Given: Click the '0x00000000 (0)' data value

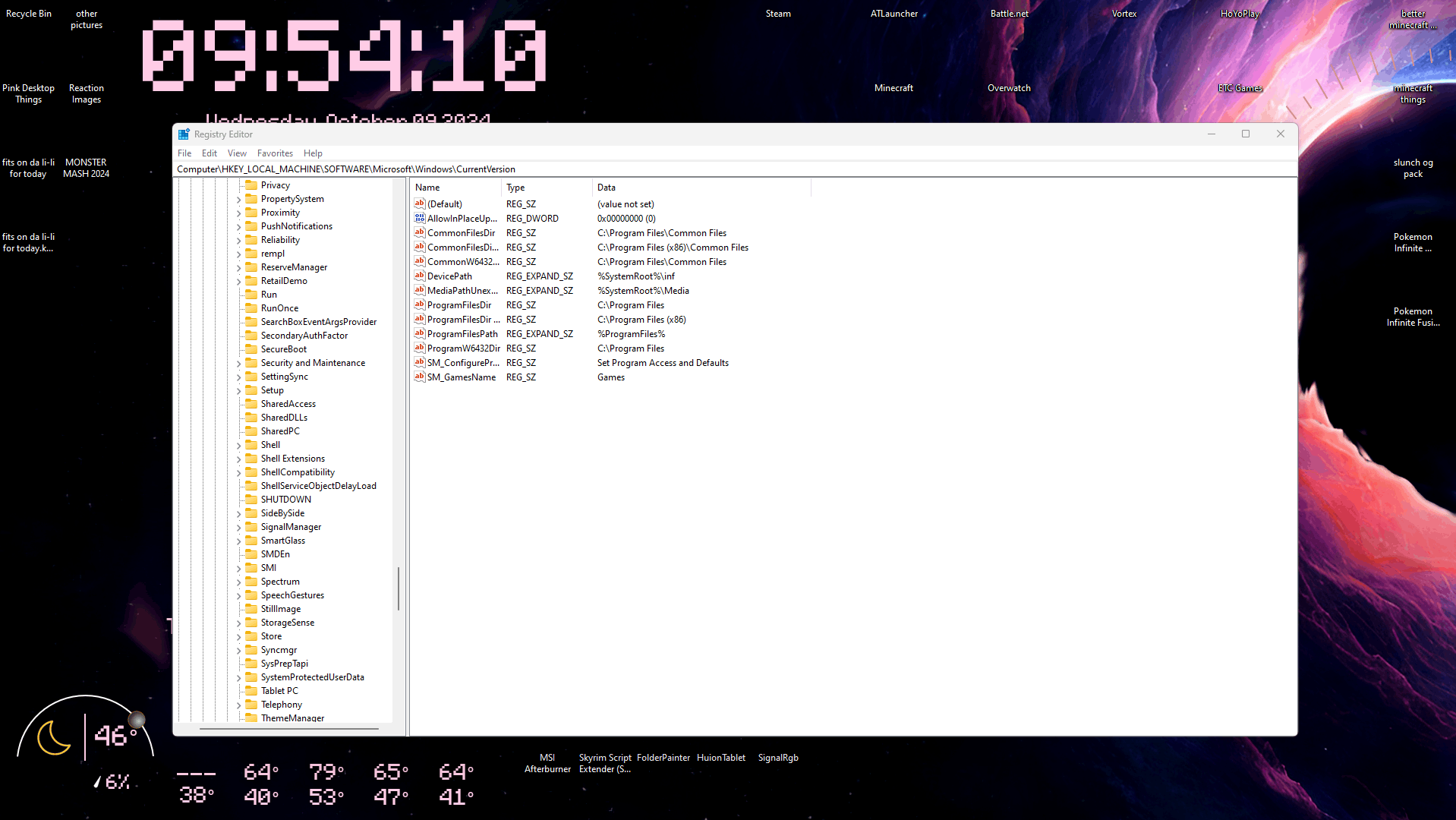Looking at the screenshot, I should [626, 219].
